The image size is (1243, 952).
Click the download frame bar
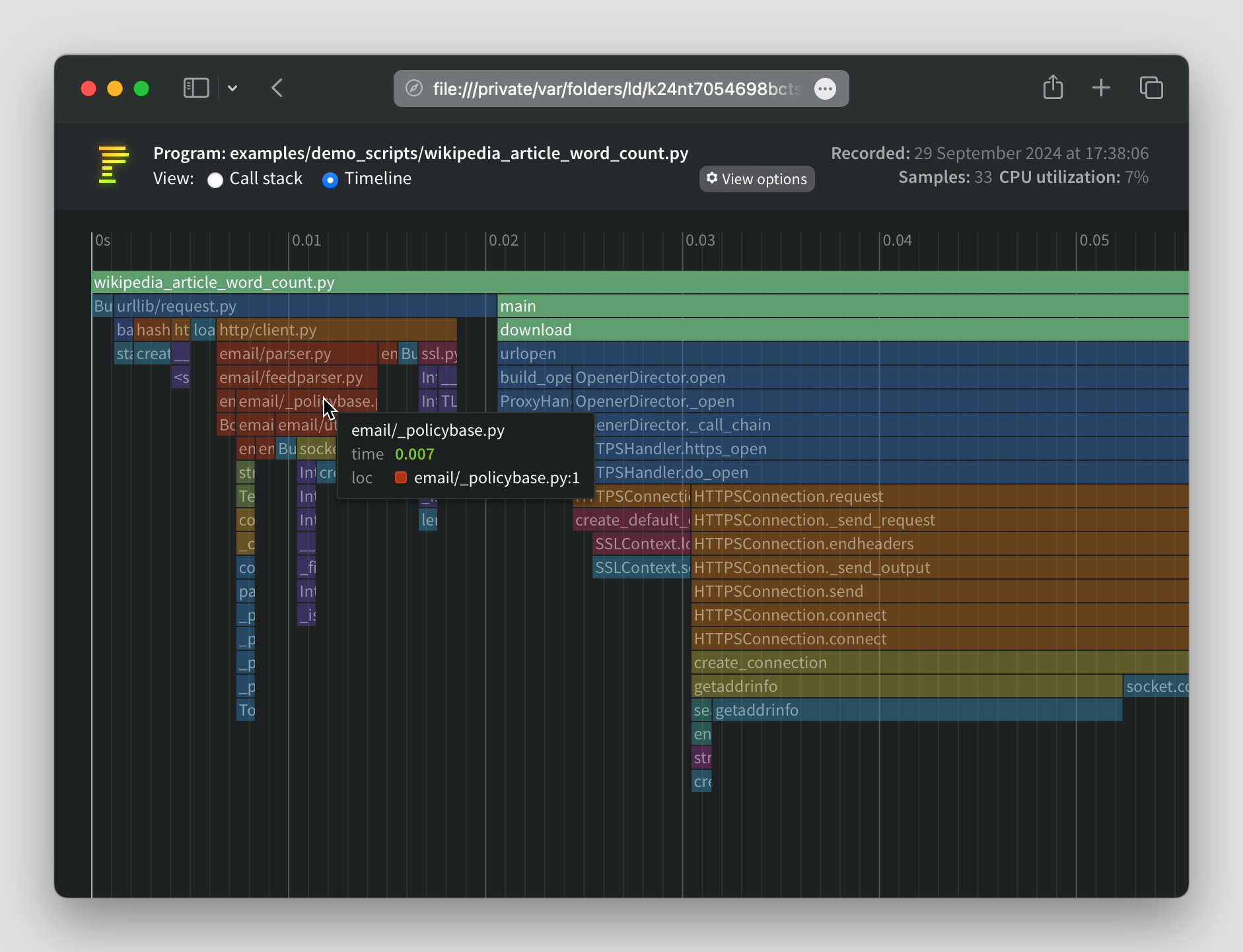[839, 330]
